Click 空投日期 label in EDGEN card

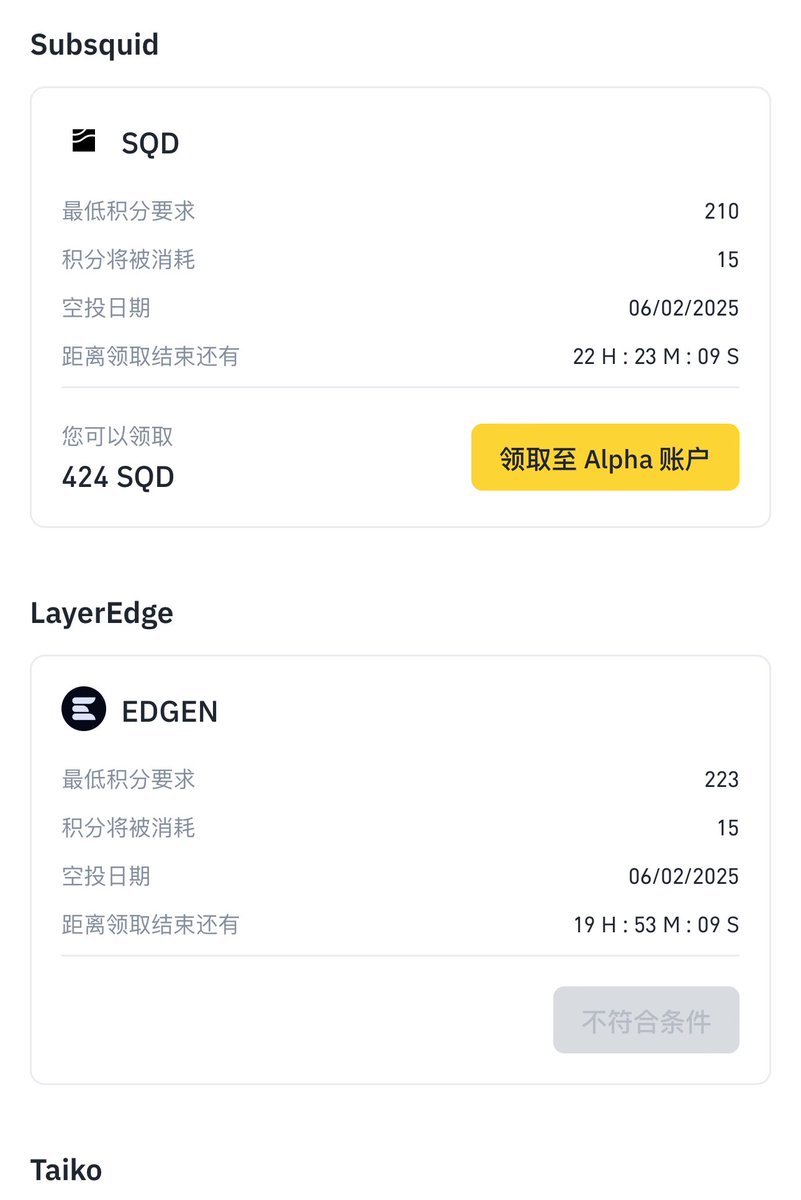click(106, 876)
